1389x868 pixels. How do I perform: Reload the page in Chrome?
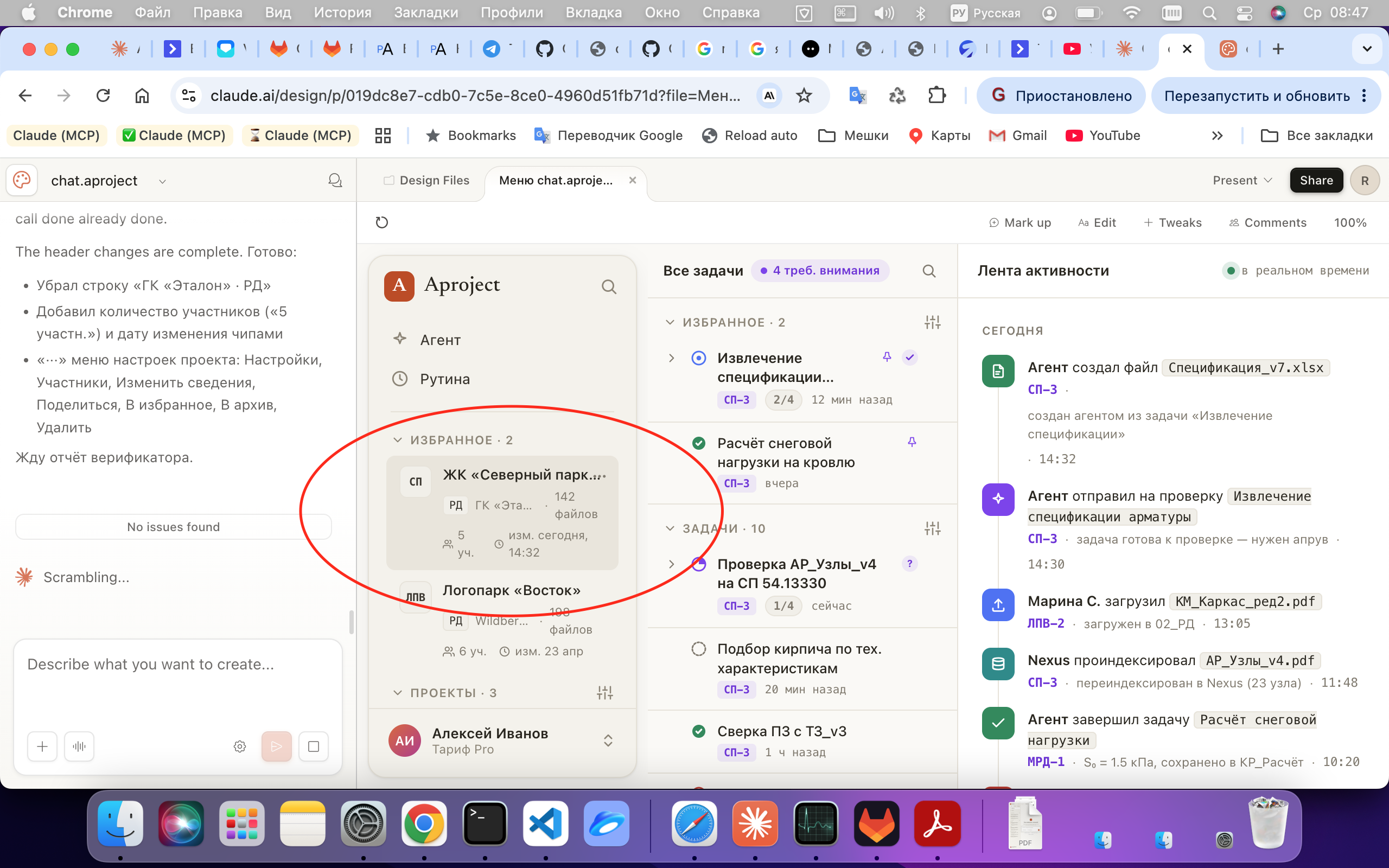point(103,95)
